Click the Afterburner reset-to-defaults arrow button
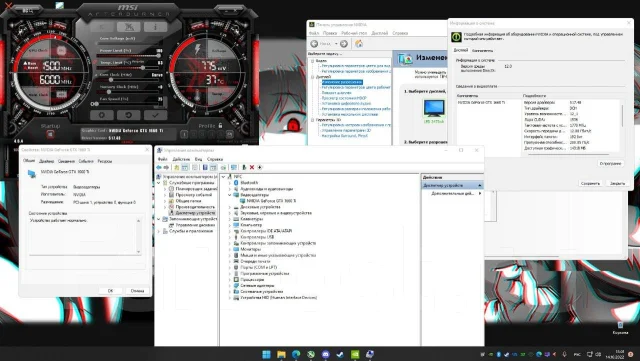The image size is (640, 361). 128,115
